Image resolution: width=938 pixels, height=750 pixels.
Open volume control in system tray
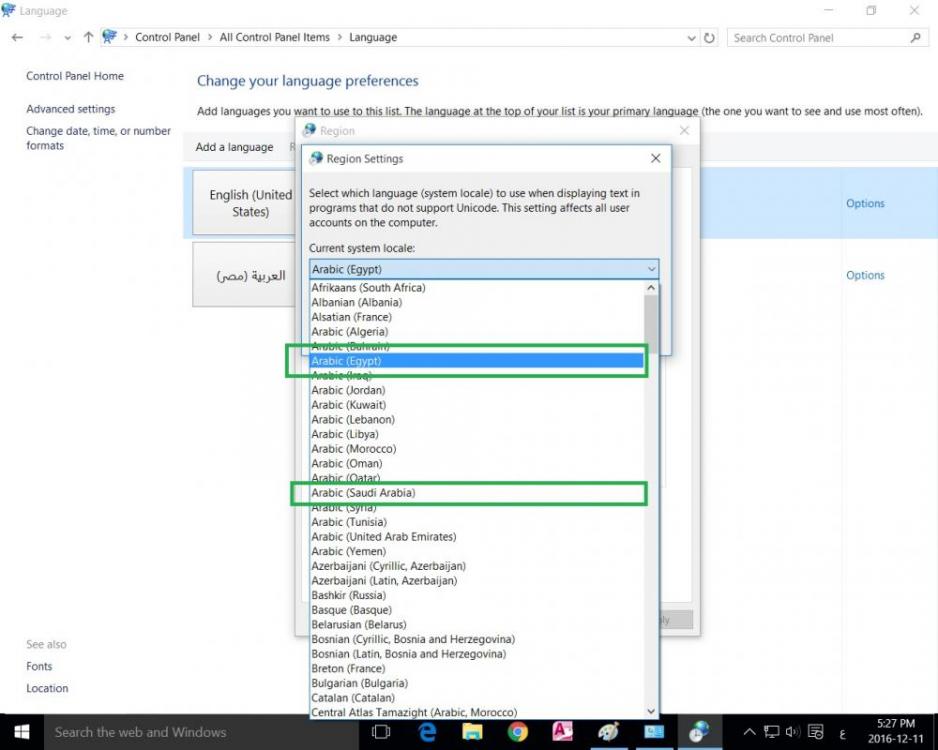793,732
